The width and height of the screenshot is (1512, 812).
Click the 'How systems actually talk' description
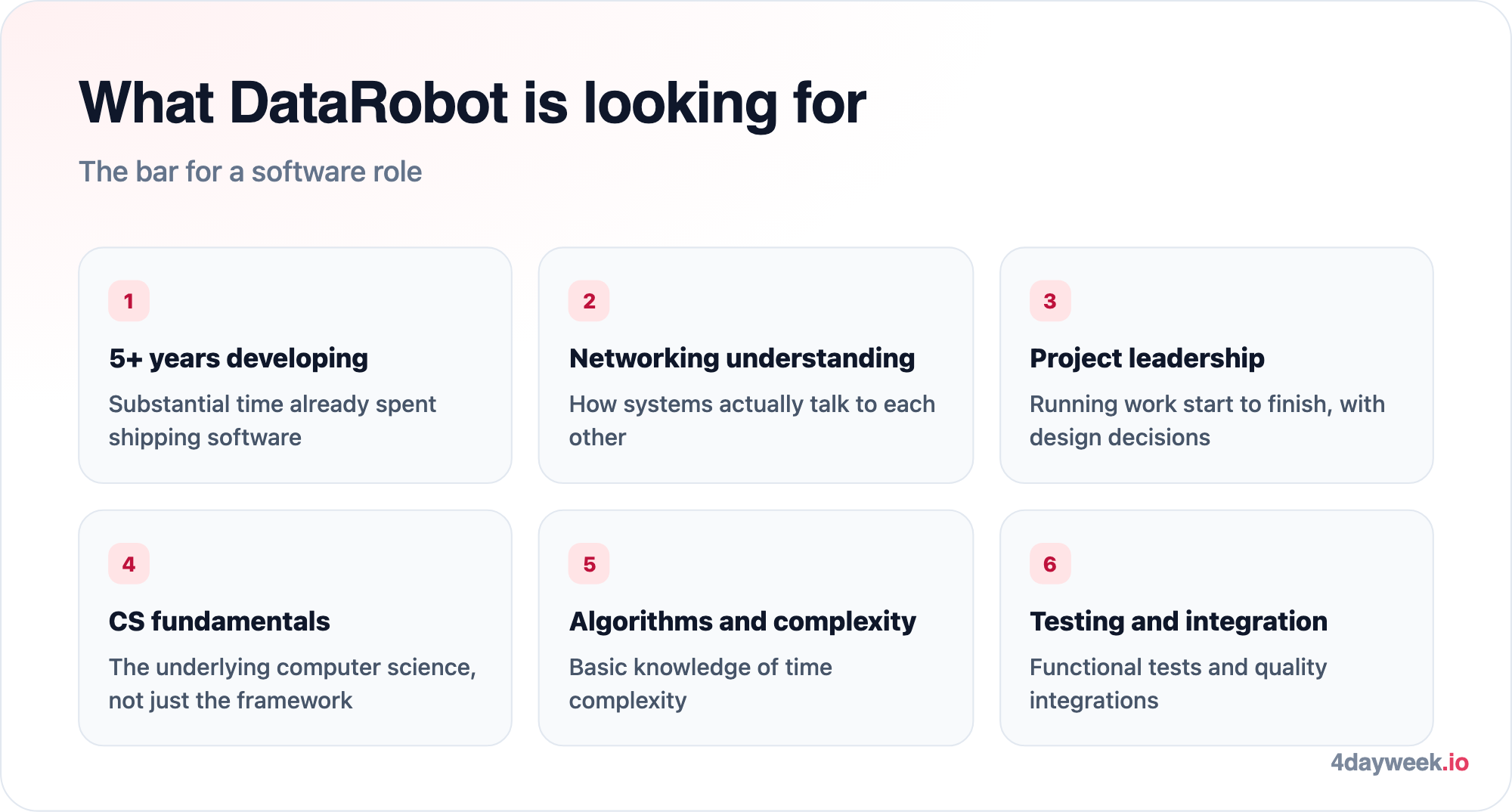(x=752, y=421)
